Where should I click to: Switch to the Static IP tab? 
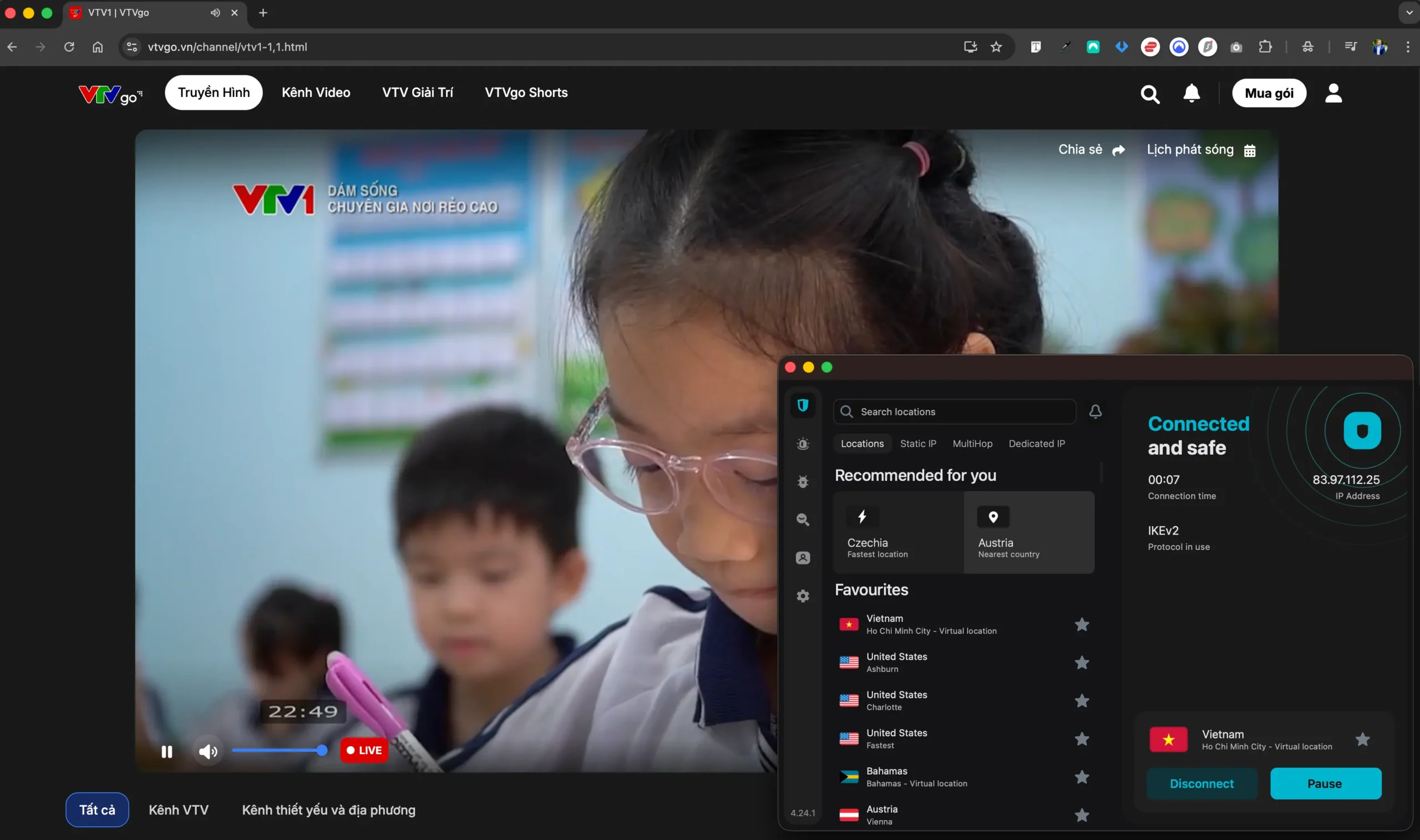(918, 444)
